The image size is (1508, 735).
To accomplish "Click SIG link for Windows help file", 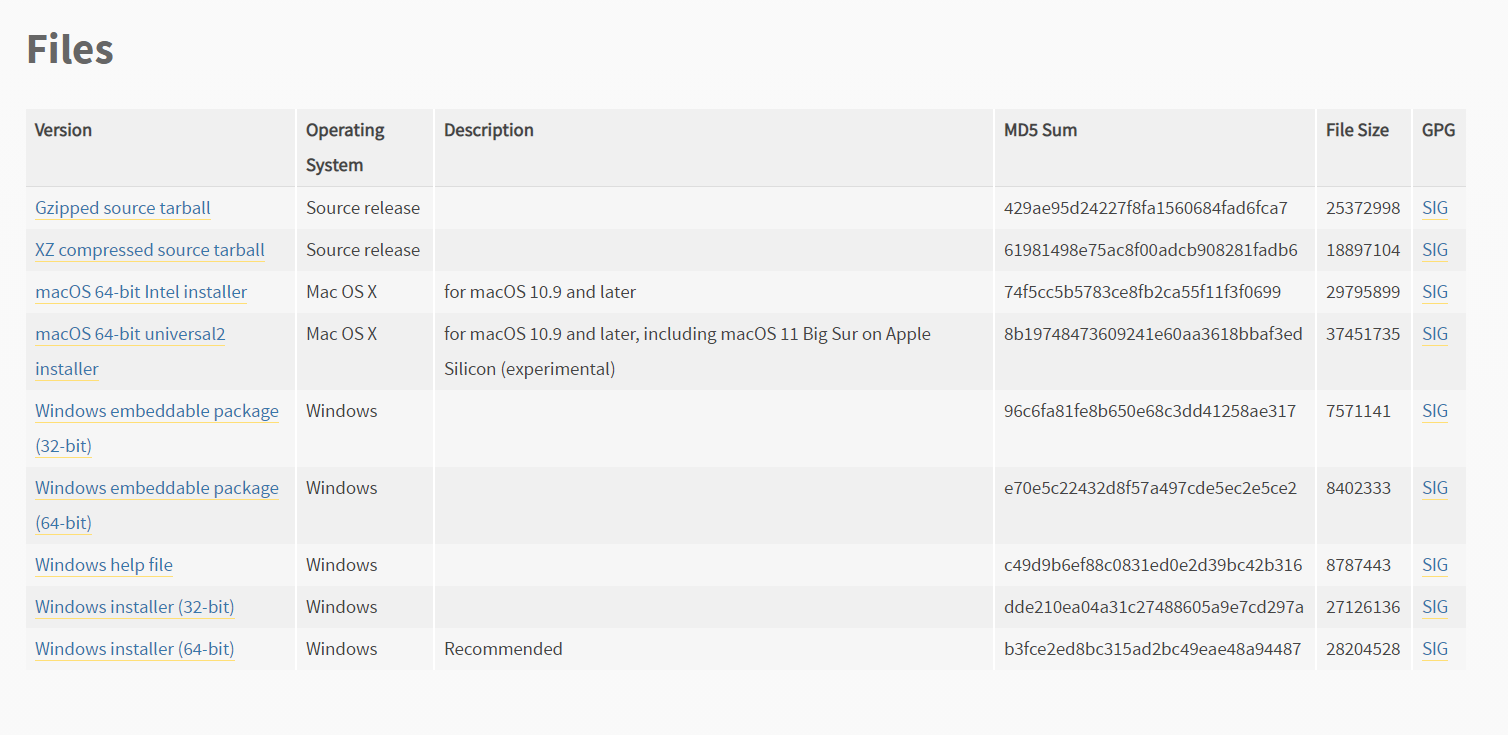I will pos(1435,565).
